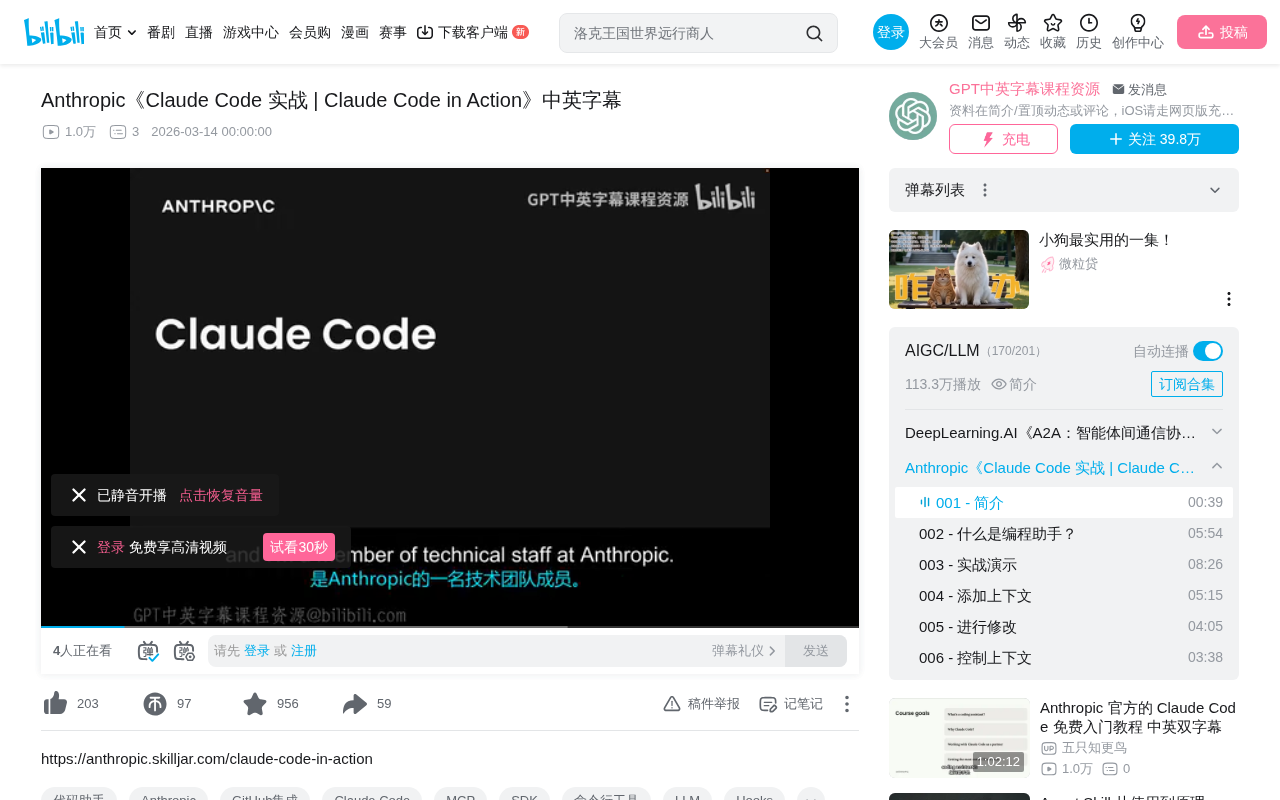Open 直播 in top navigation
The width and height of the screenshot is (1280, 800).
[x=199, y=32]
